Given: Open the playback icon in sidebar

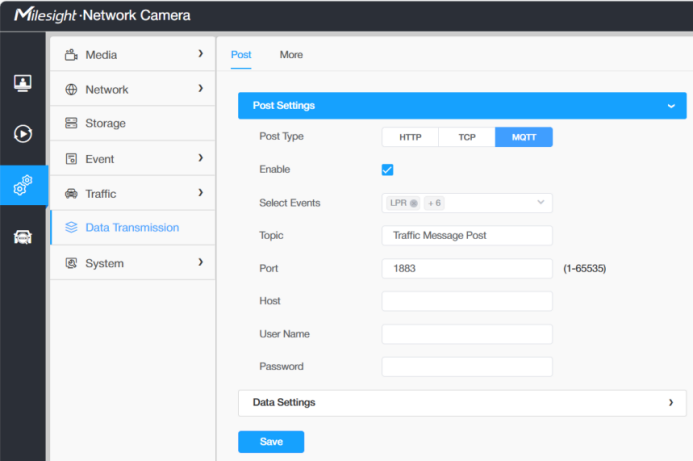Looking at the screenshot, I should [23, 134].
